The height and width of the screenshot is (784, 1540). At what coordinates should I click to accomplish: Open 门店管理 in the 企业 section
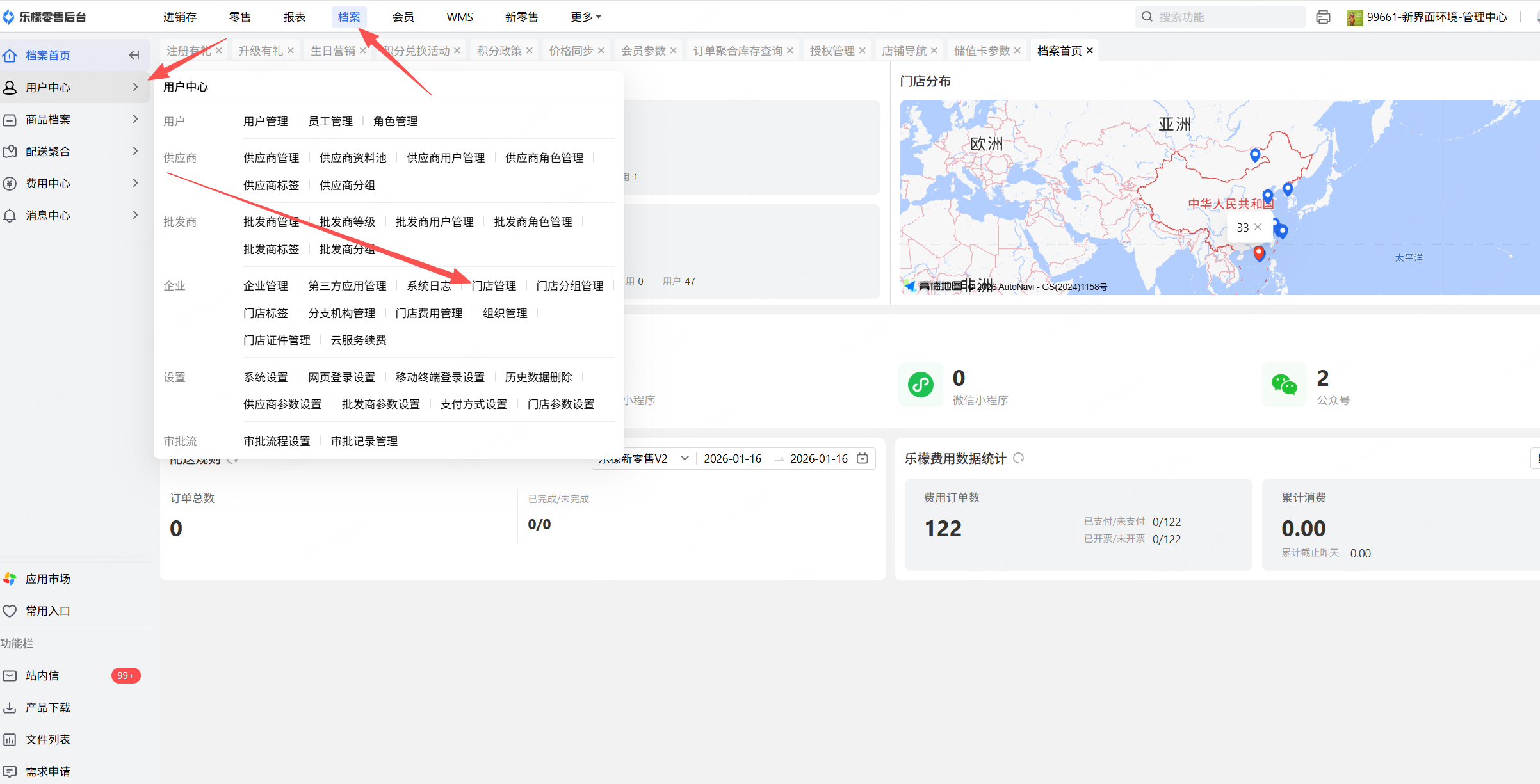click(494, 286)
